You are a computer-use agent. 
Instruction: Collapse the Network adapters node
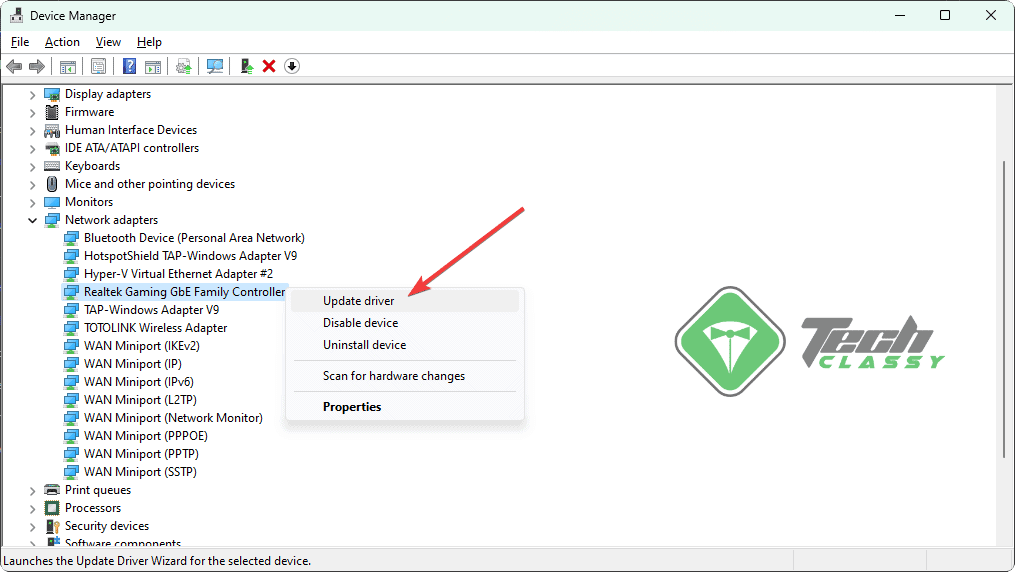pyautogui.click(x=32, y=221)
